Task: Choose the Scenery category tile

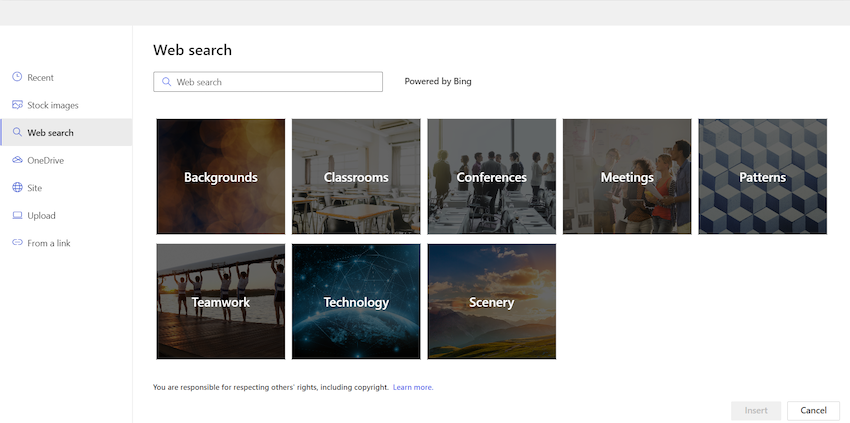Action: pos(491,302)
